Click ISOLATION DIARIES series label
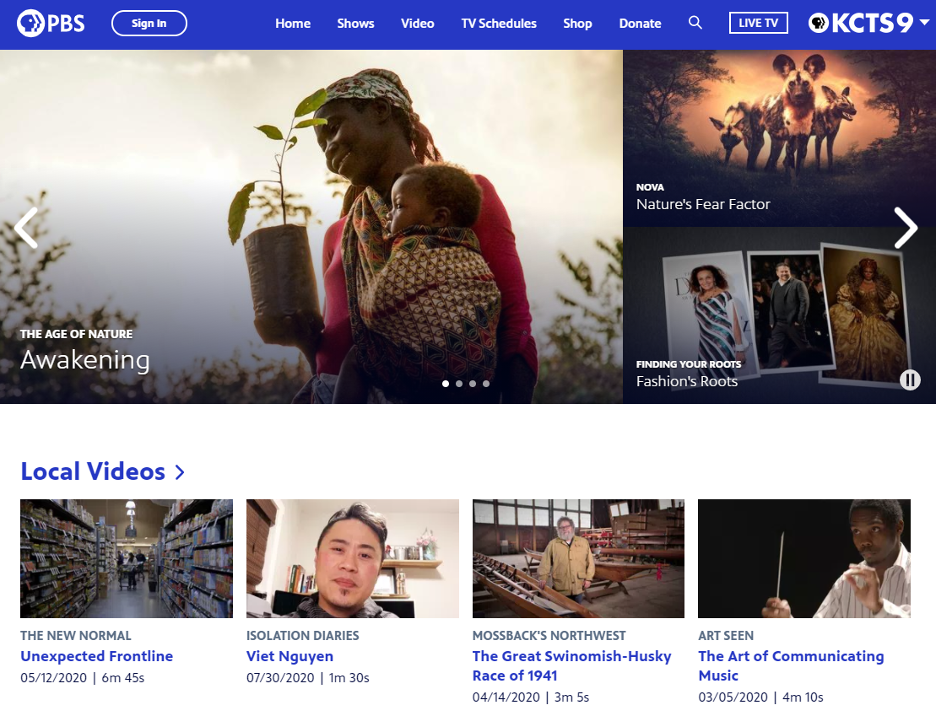Image resolution: width=936 pixels, height=716 pixels. click(x=303, y=635)
